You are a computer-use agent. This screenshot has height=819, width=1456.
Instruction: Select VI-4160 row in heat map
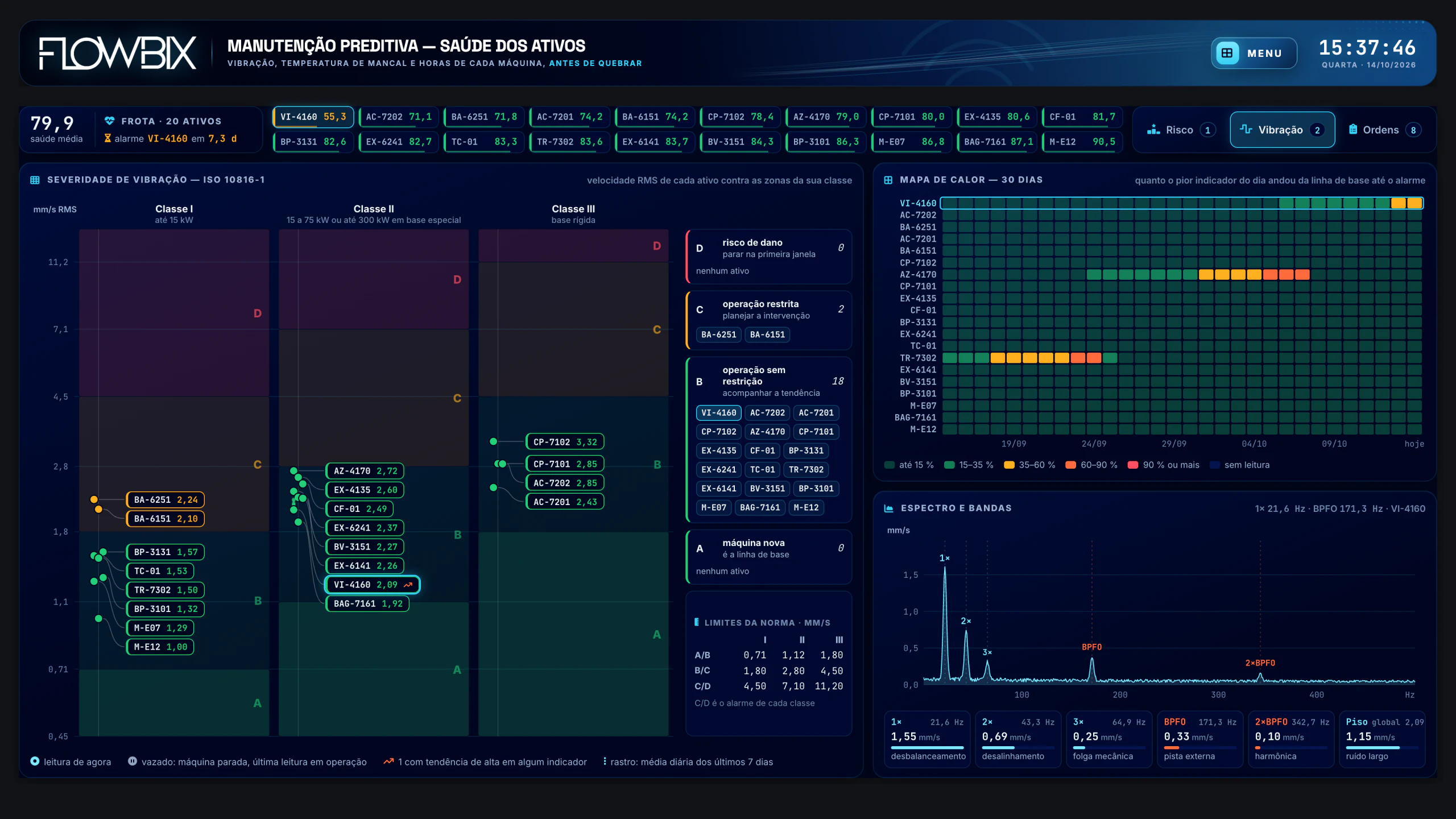click(1181, 203)
